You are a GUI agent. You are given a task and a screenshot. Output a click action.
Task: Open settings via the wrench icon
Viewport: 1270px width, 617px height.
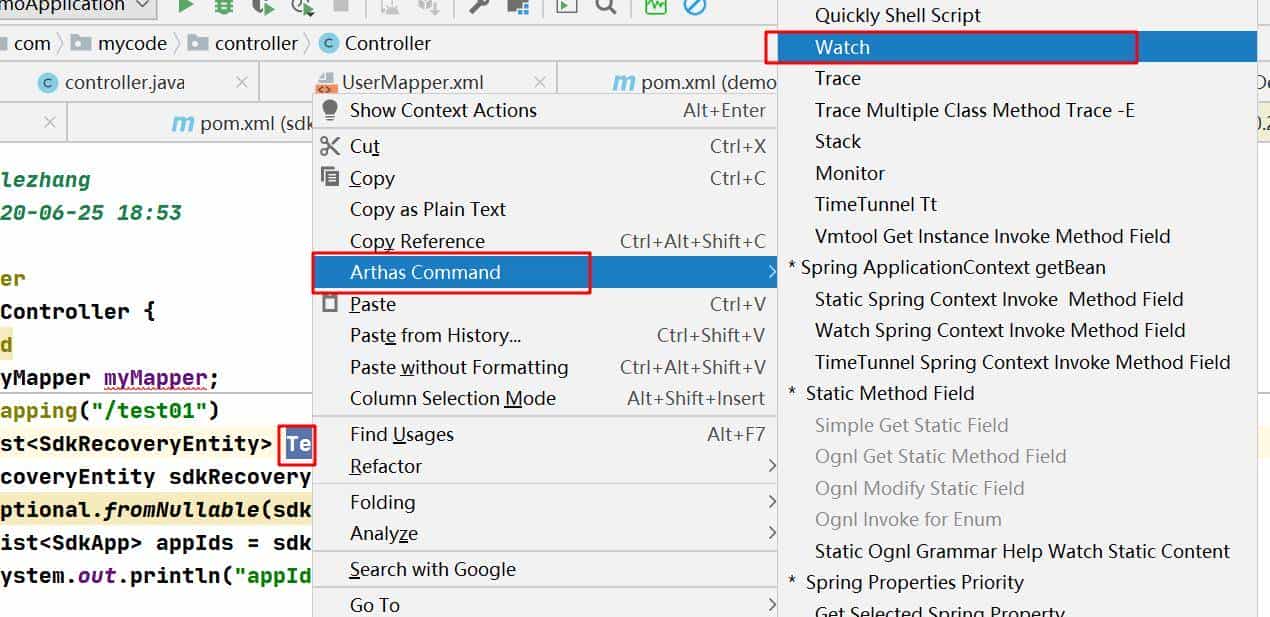tap(480, 7)
